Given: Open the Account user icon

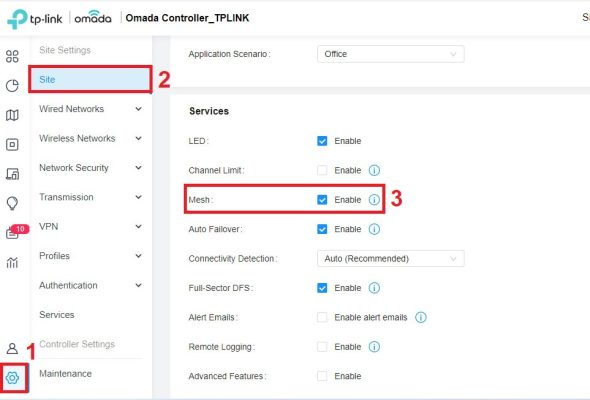Looking at the screenshot, I should click(x=12, y=348).
